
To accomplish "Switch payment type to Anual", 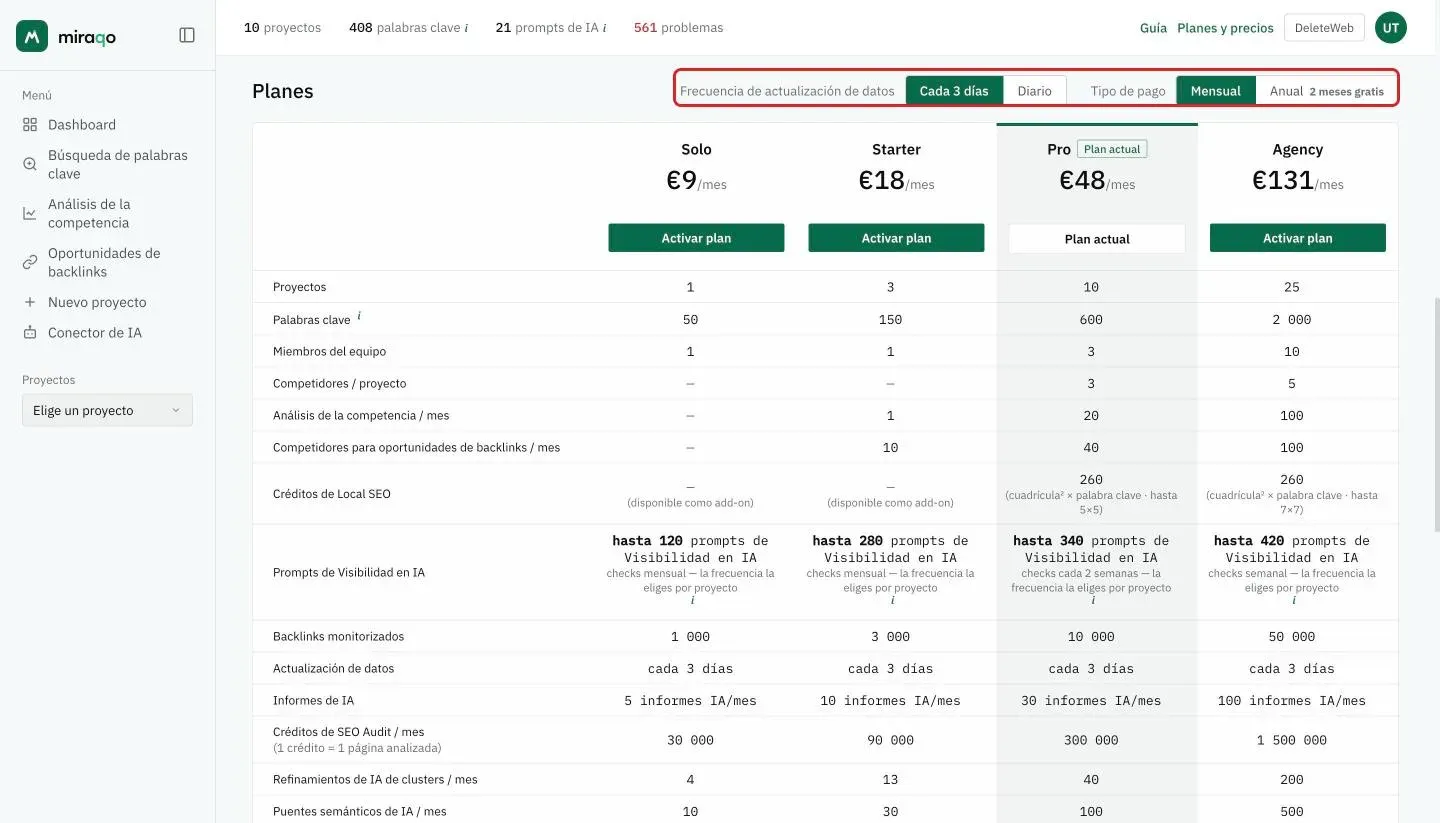I will [1326, 90].
